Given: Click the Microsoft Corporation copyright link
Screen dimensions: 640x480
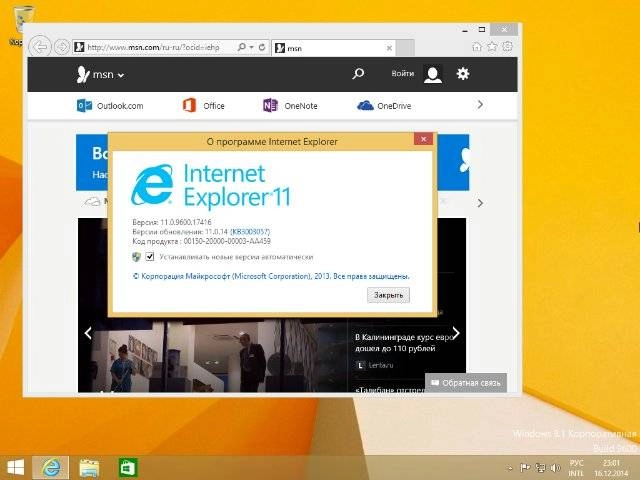Looking at the screenshot, I should (x=271, y=276).
